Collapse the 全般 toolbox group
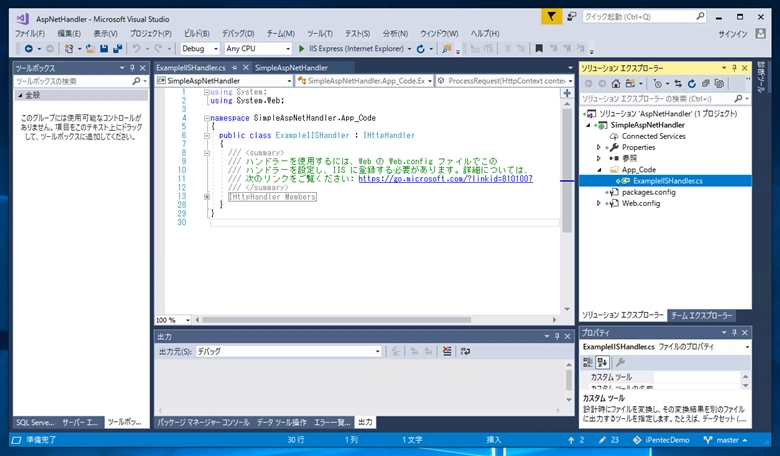The height and width of the screenshot is (456, 780). pyautogui.click(x=20, y=95)
